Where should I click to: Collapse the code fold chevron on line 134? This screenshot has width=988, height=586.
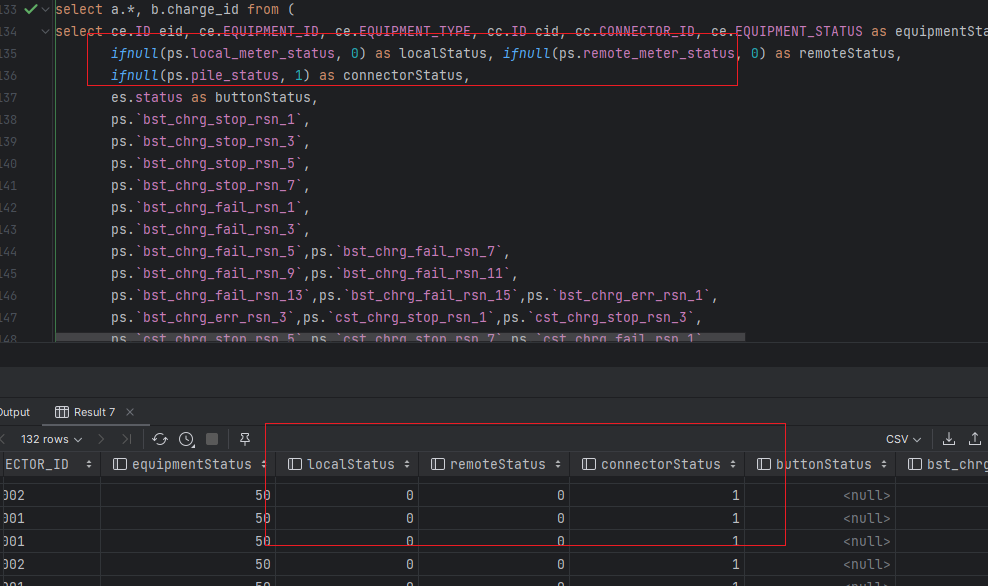click(45, 32)
